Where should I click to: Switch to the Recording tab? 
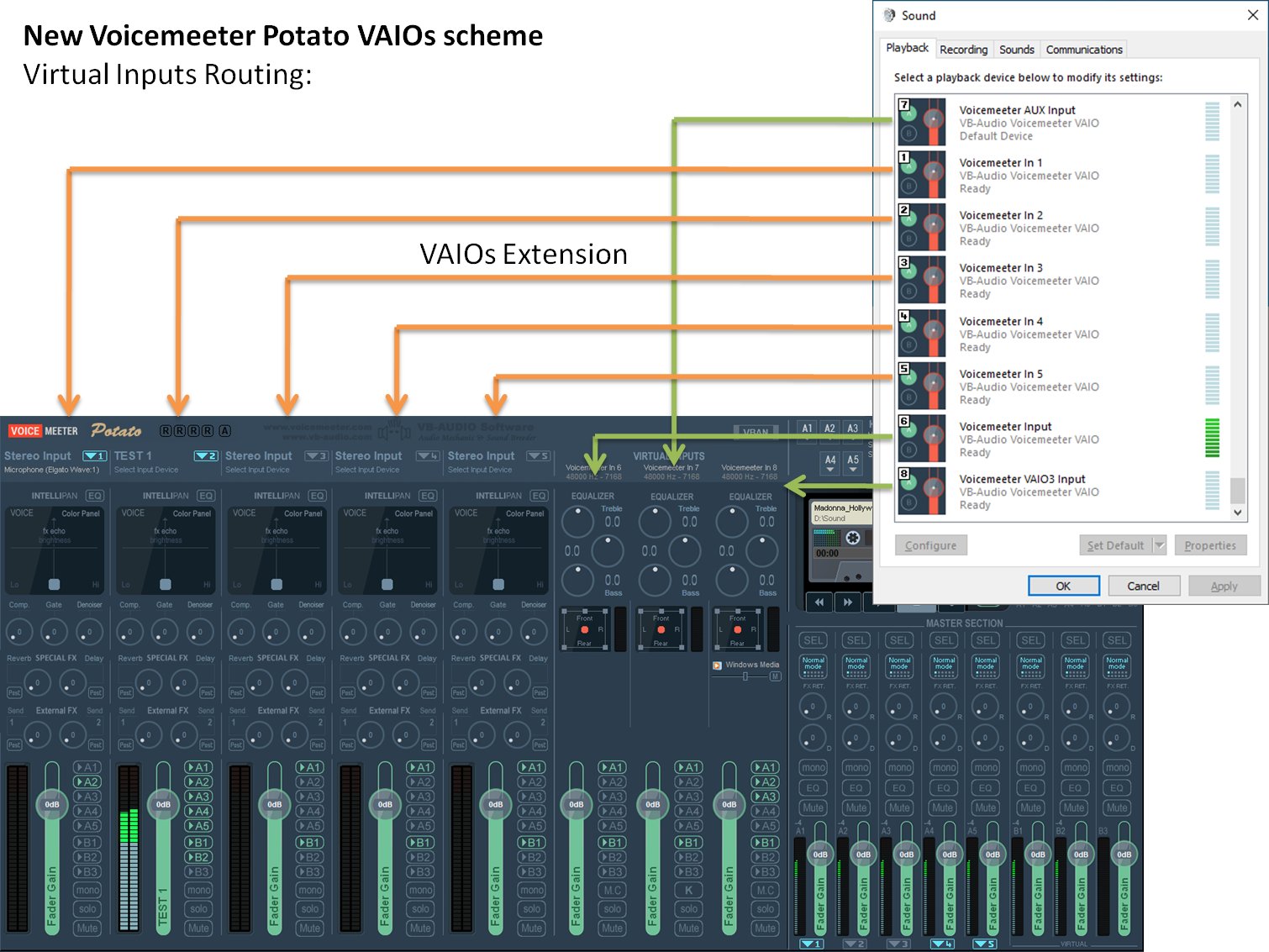[x=963, y=50]
